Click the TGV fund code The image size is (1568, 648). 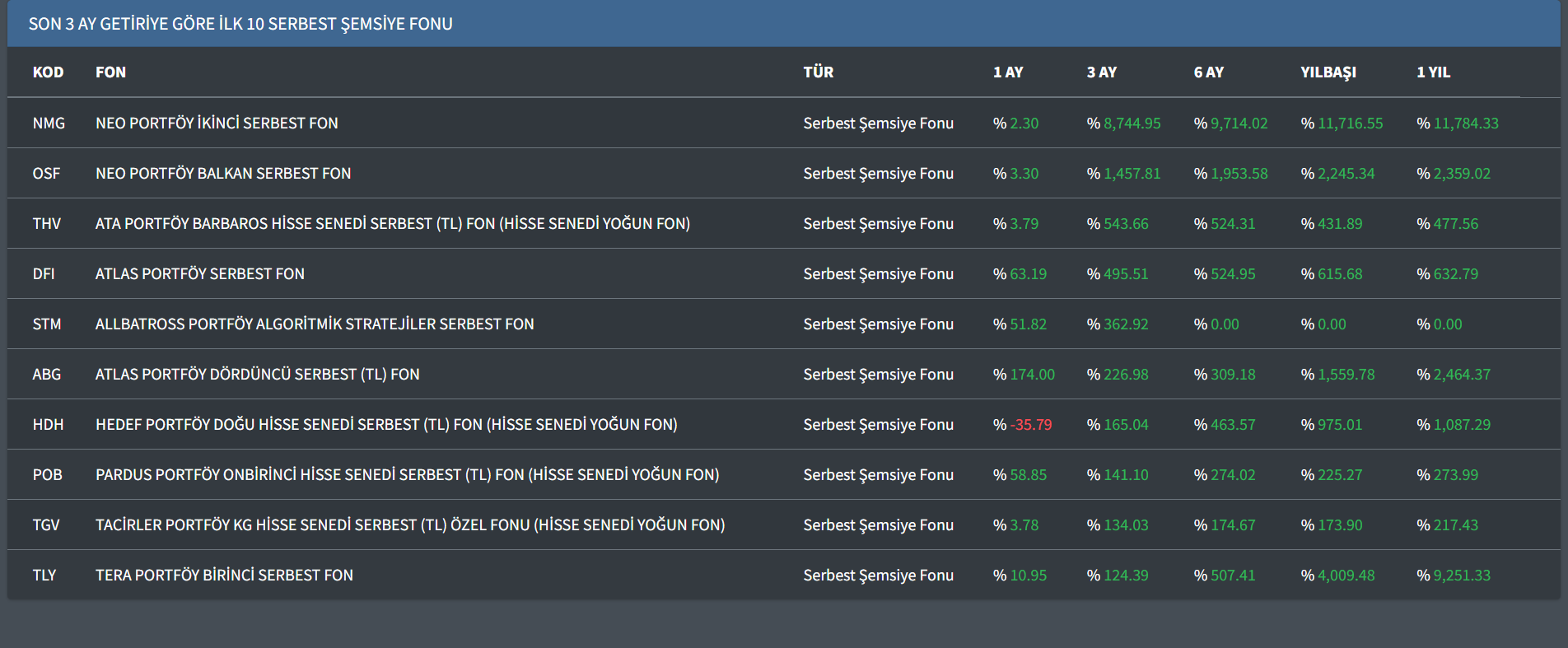pos(46,525)
